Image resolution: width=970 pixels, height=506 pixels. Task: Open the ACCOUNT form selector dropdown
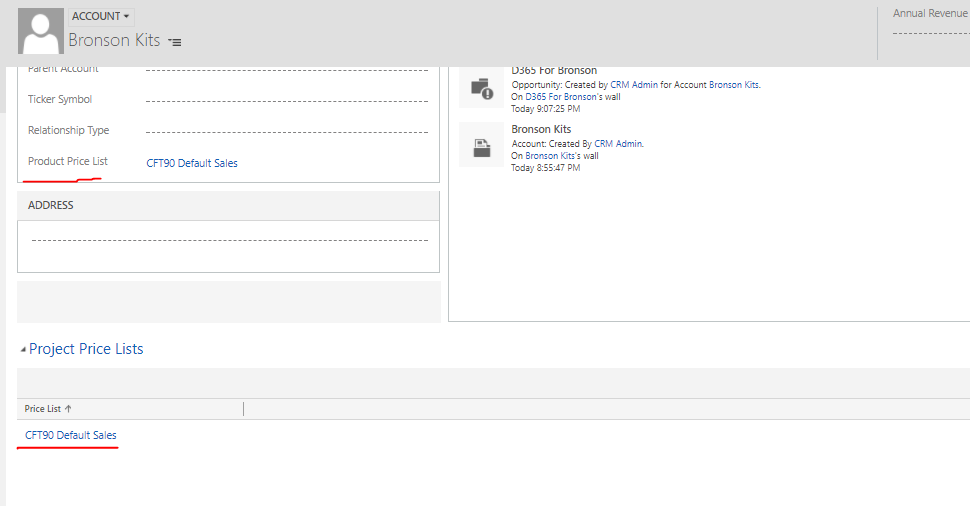pos(100,16)
